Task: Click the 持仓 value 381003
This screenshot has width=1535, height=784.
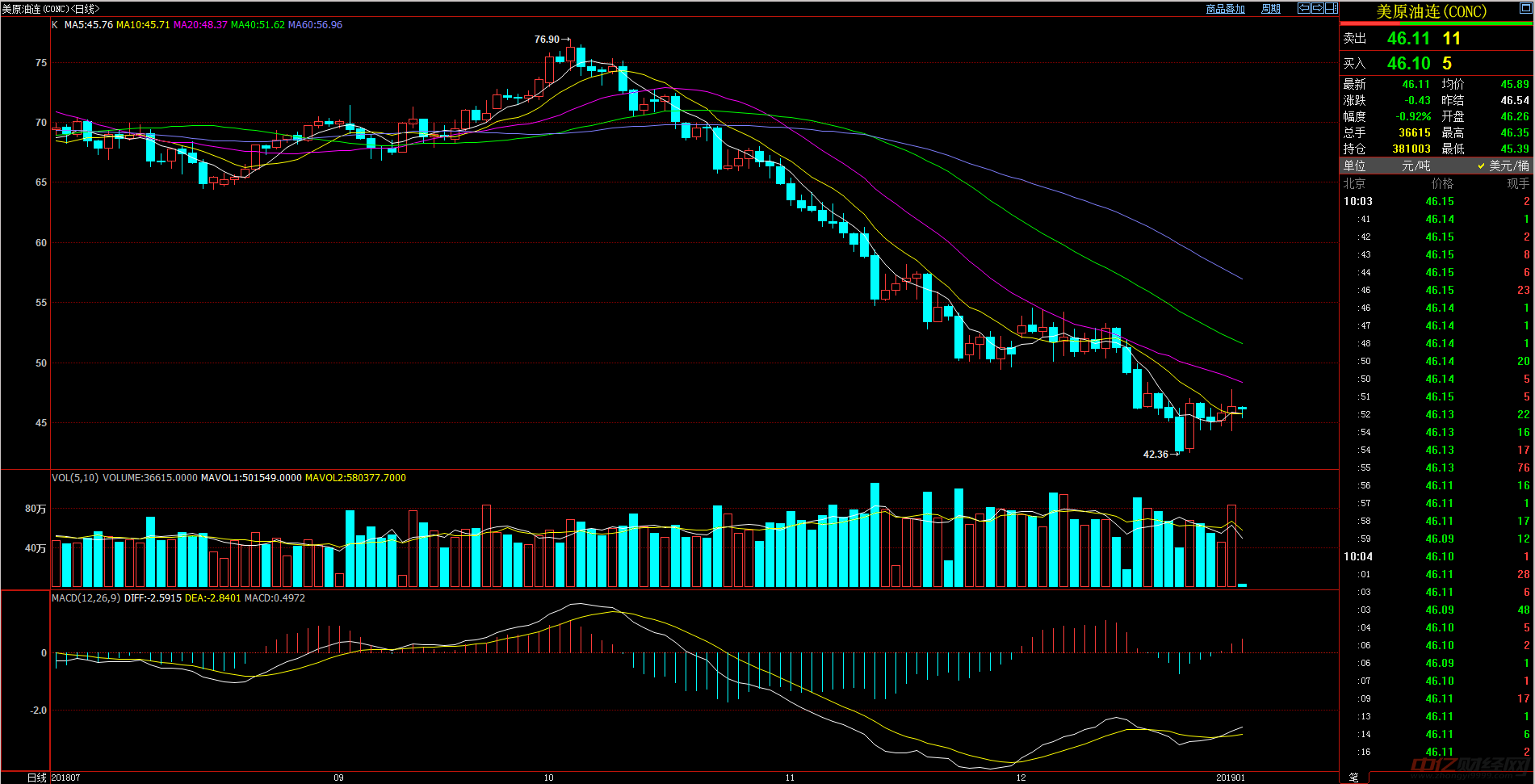Action: (x=1411, y=149)
